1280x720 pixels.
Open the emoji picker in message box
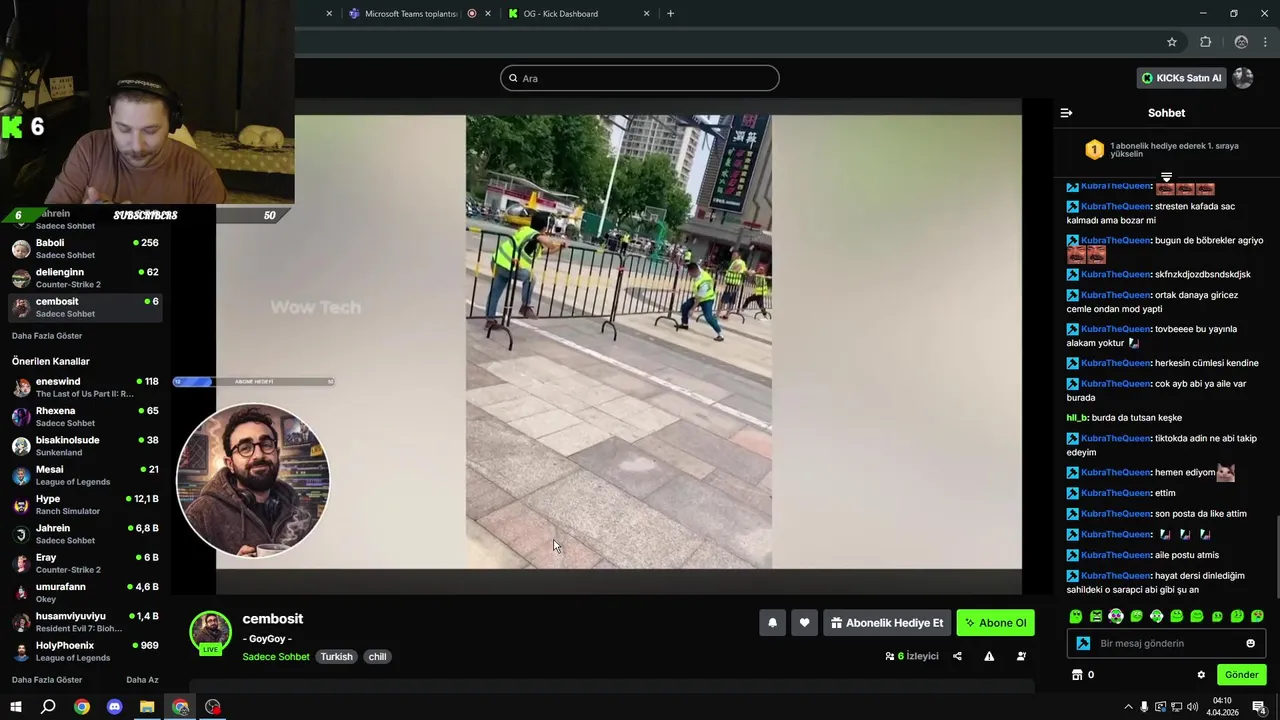click(1250, 643)
